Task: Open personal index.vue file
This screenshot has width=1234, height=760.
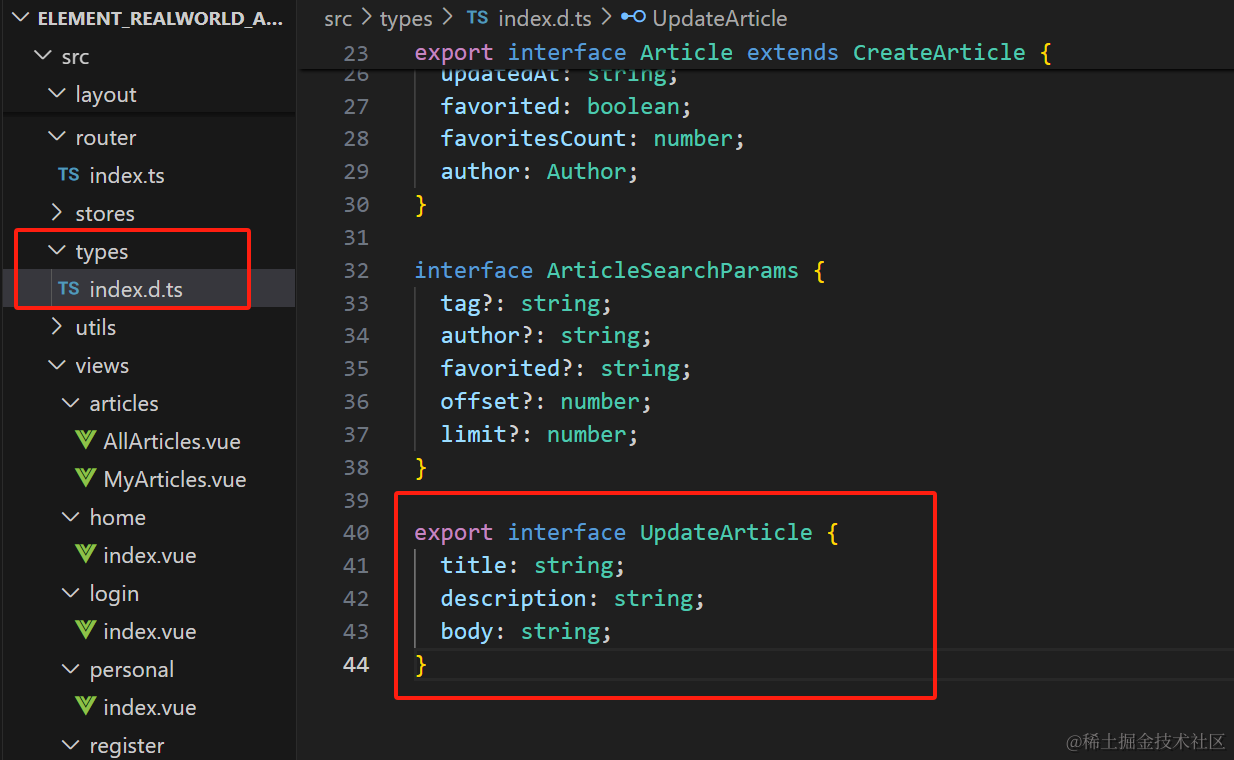Action: [149, 707]
